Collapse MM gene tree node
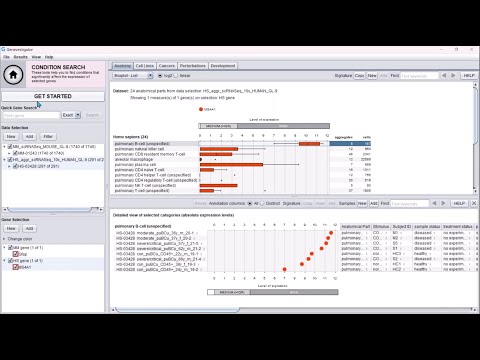 pyautogui.click(x=4, y=248)
